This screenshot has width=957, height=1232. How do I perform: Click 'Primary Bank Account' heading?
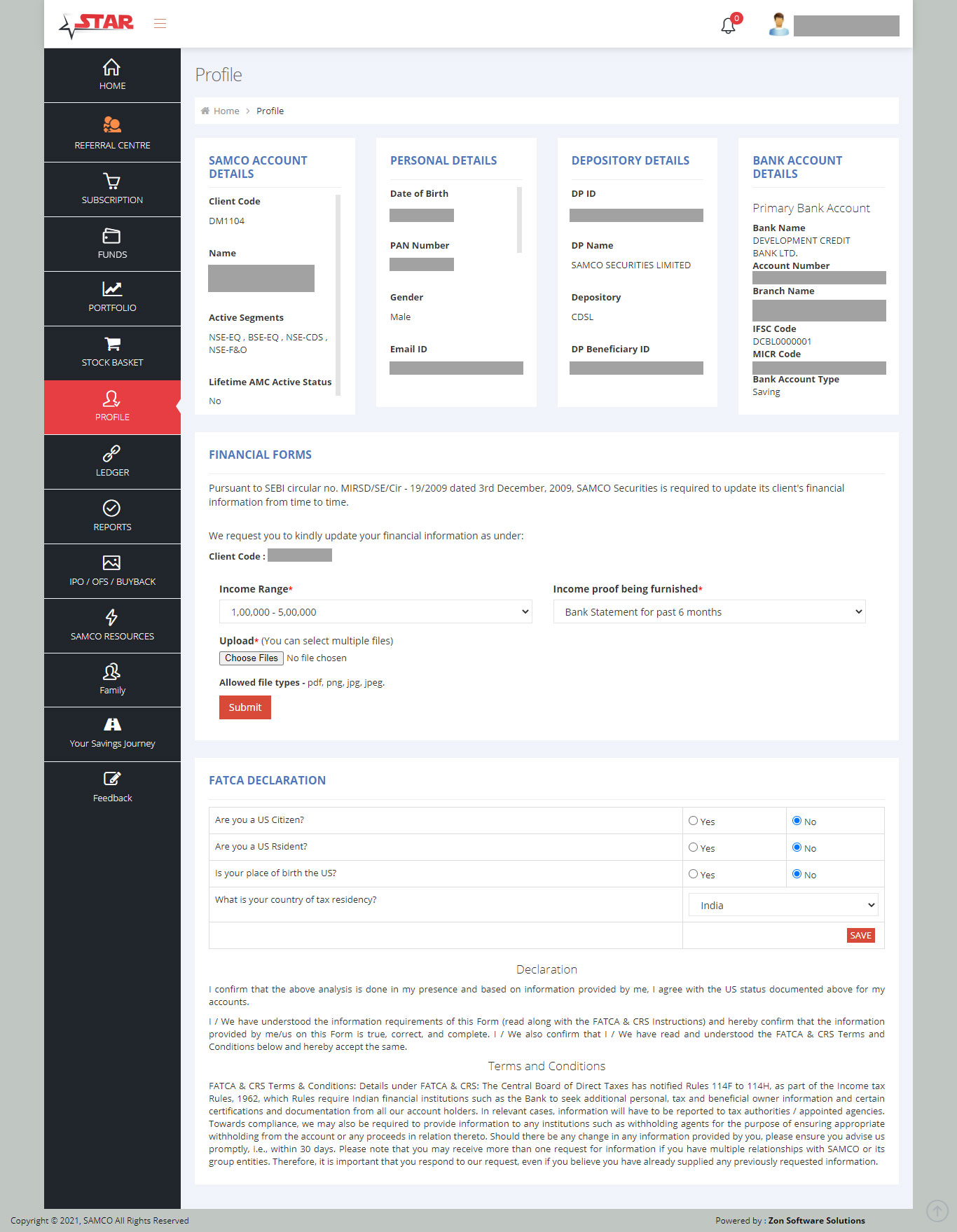(x=811, y=208)
